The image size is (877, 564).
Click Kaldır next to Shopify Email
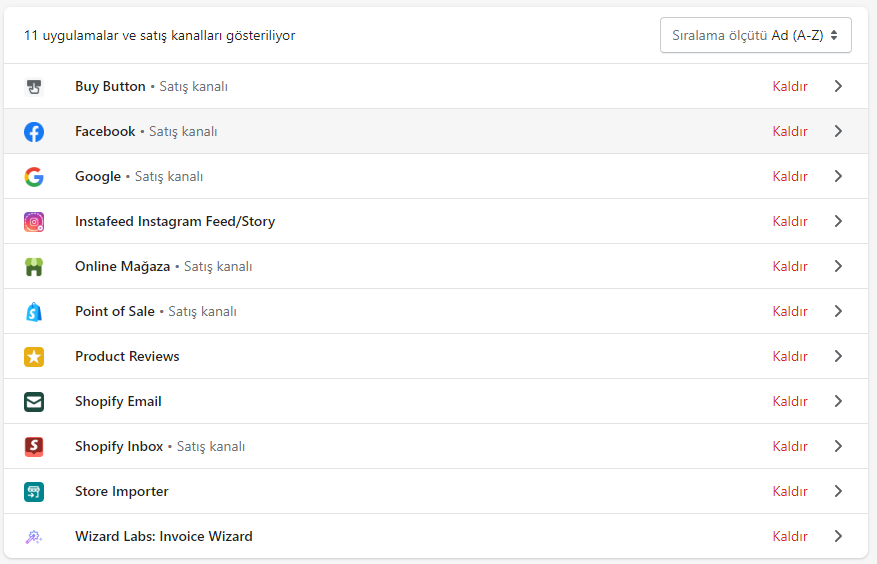click(x=790, y=401)
